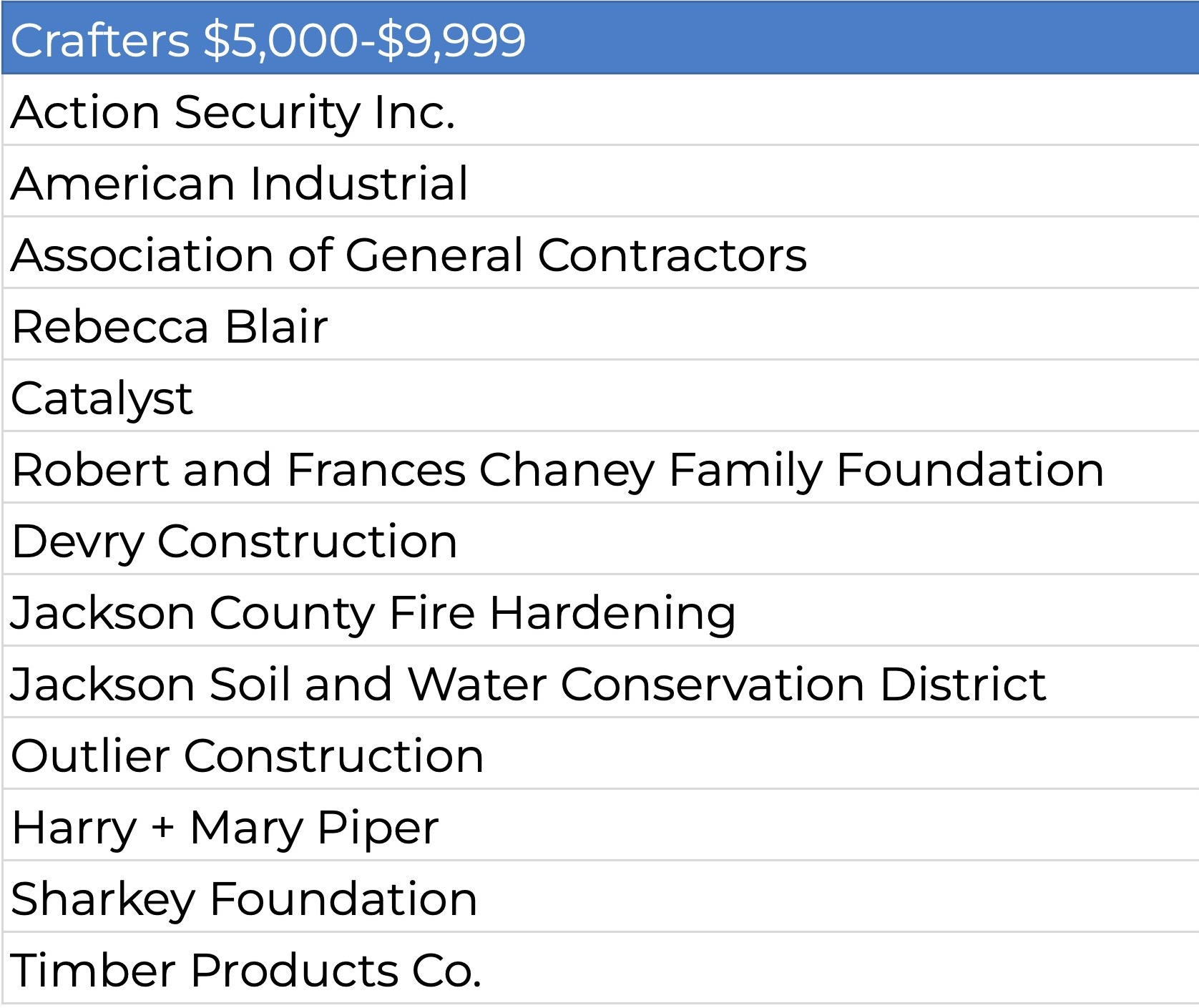Click the plus sign between Harry and Mary
This screenshot has height=1008, width=1199.
tap(163, 828)
